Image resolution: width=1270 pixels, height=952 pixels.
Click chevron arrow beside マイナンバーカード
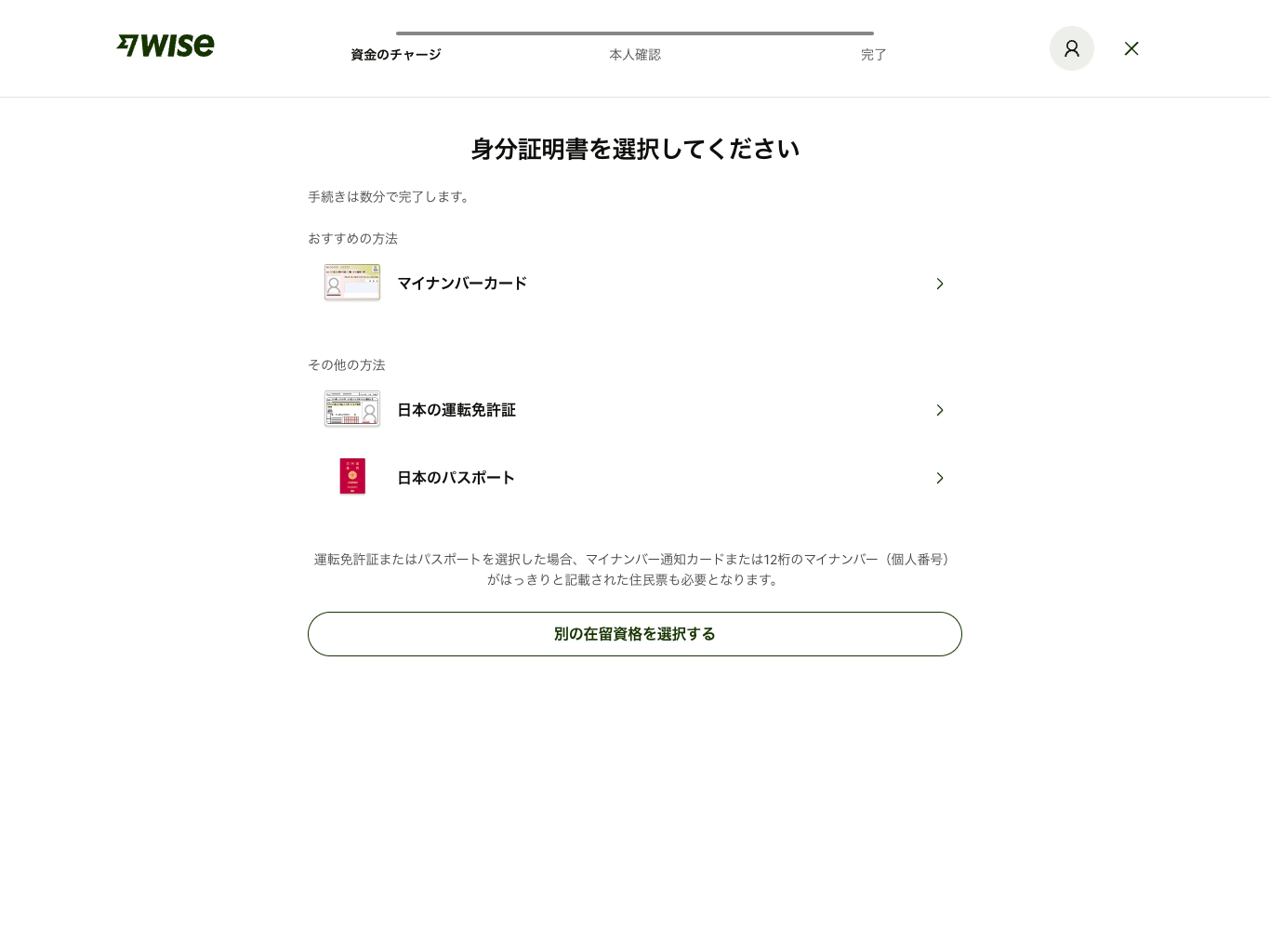[939, 284]
